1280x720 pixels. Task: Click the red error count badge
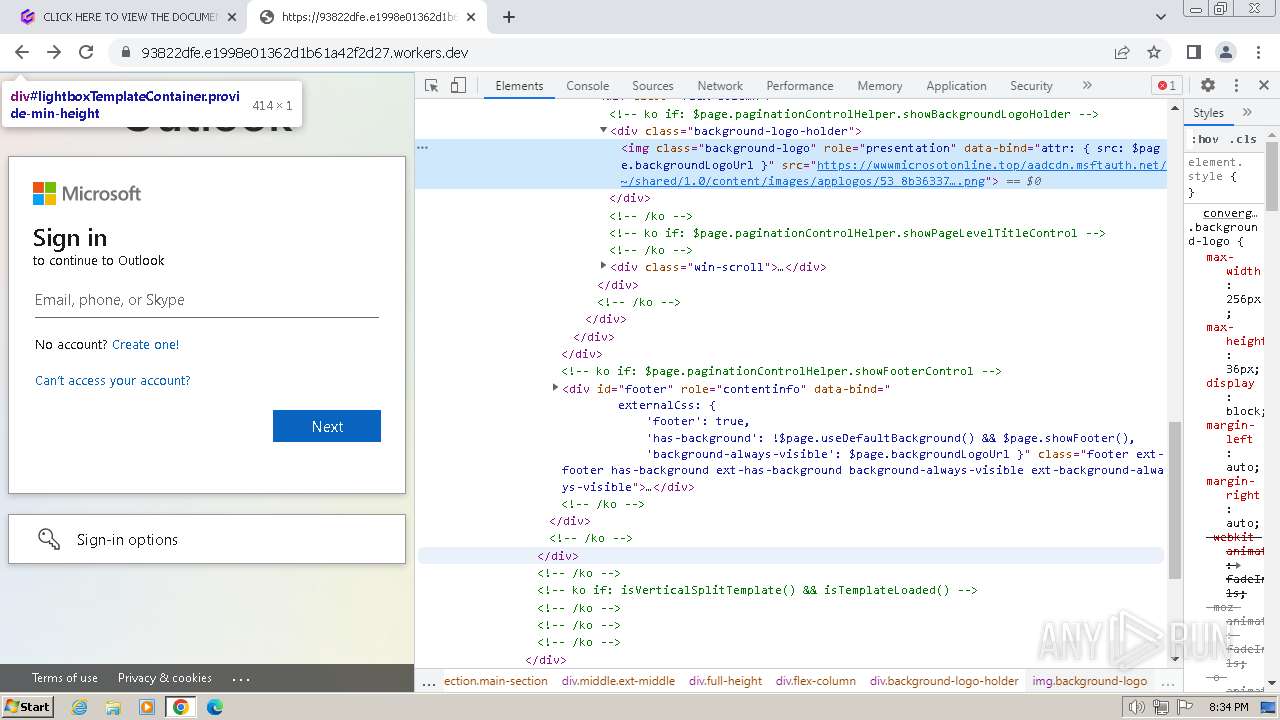1166,86
